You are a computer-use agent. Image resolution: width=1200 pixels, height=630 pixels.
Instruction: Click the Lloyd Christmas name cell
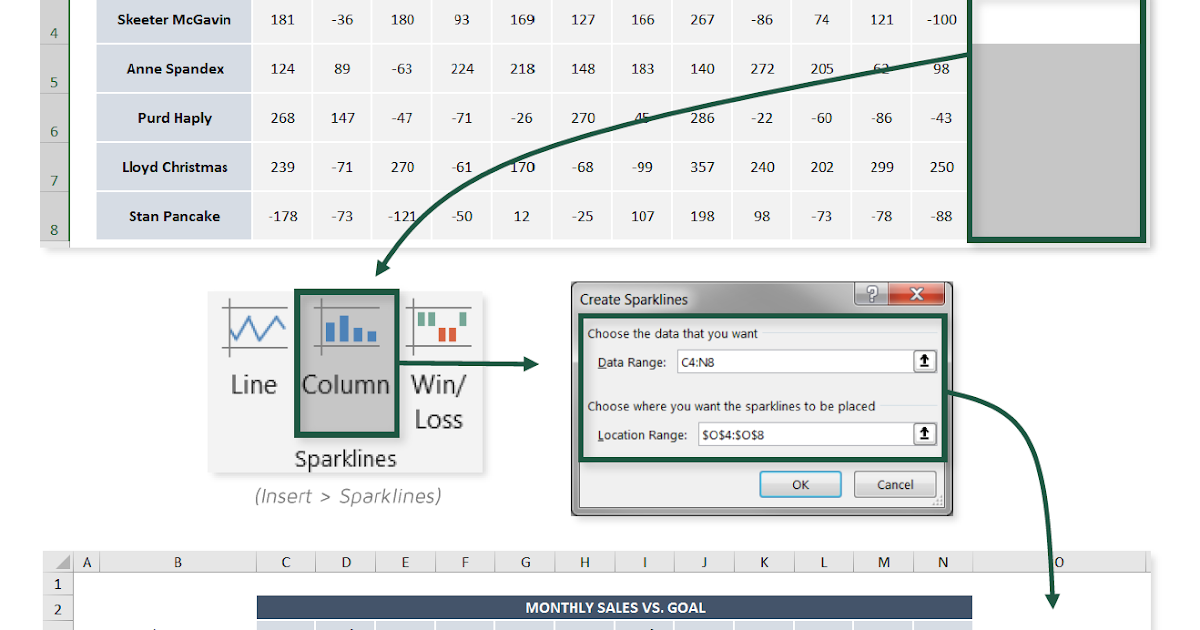173,166
